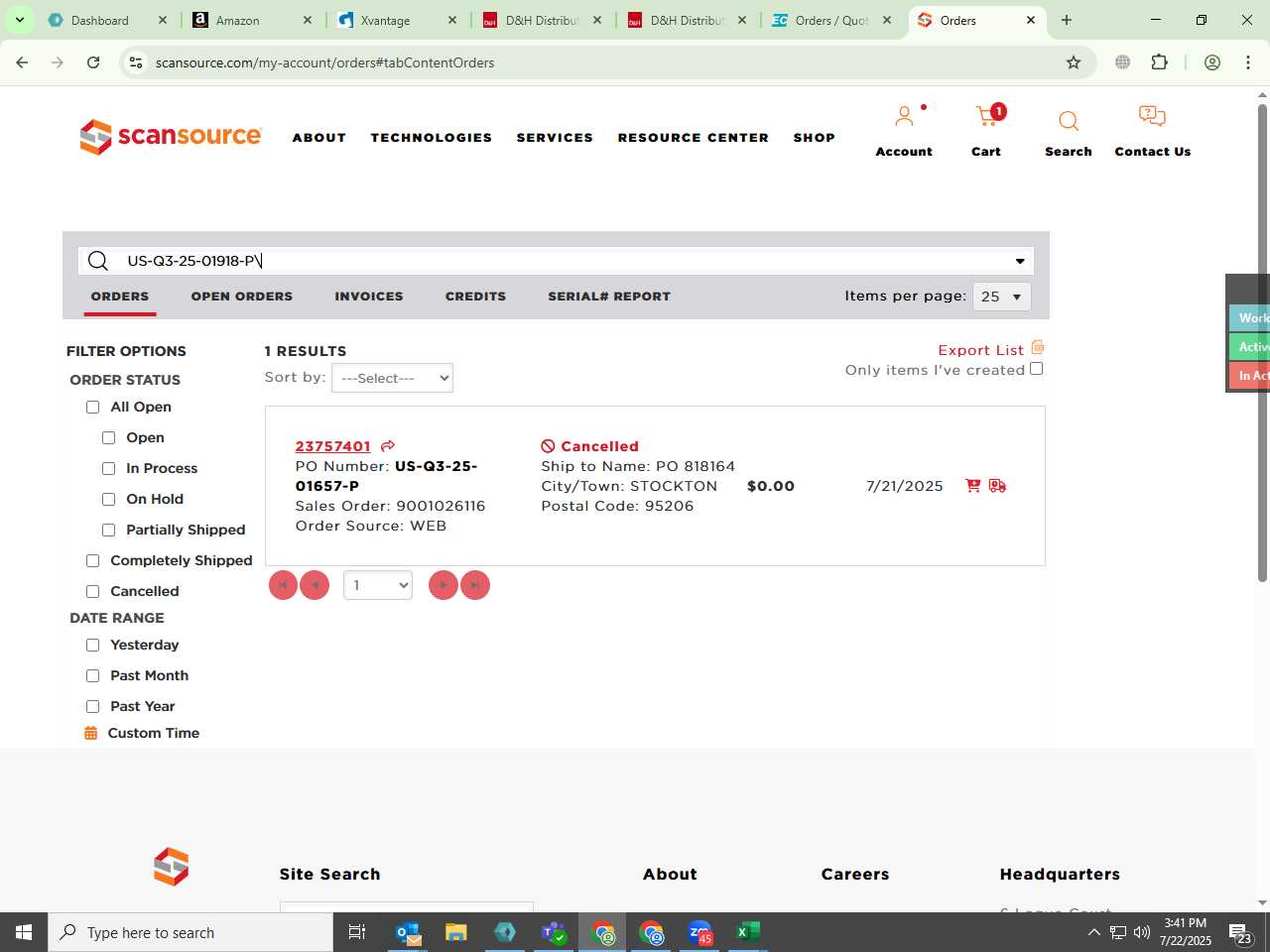Open Excel from the taskbar

click(748, 932)
